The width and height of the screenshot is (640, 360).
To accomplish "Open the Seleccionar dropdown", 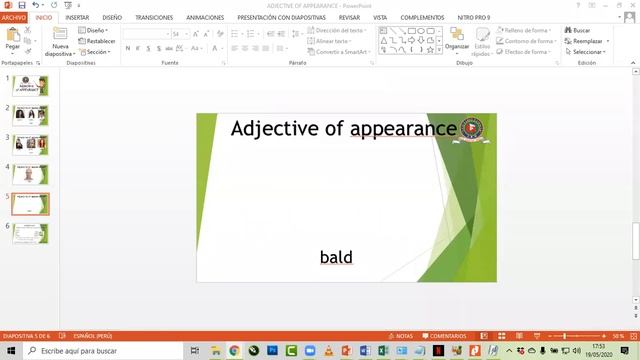I will point(586,52).
